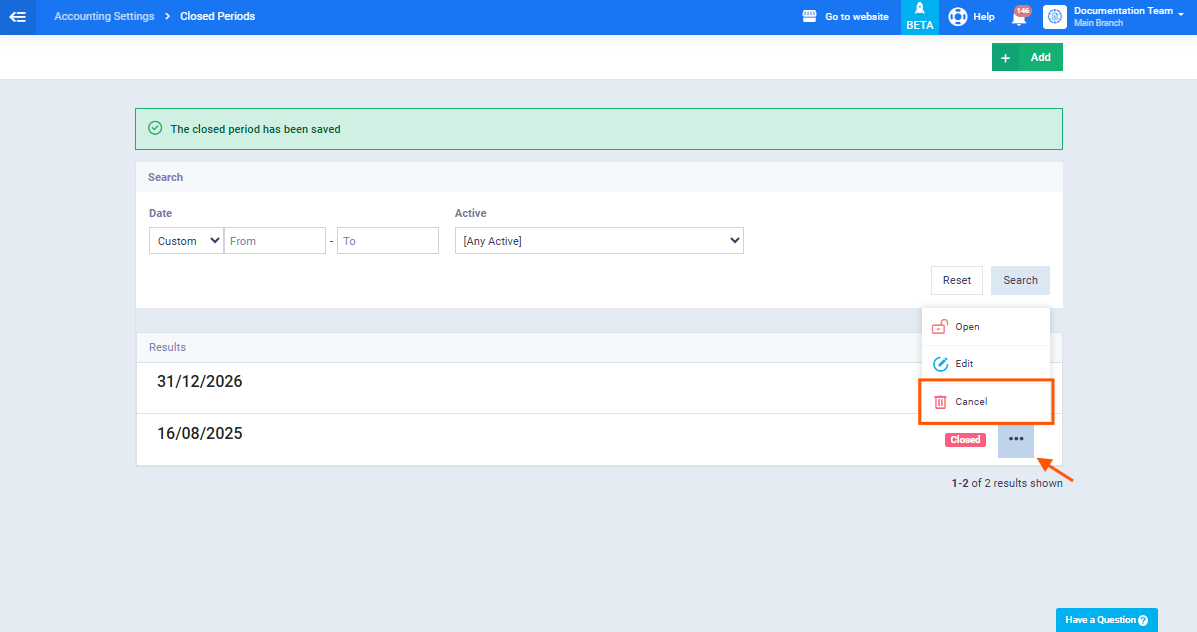Choose Cancel from the context menu
The image size is (1197, 632).
[986, 401]
